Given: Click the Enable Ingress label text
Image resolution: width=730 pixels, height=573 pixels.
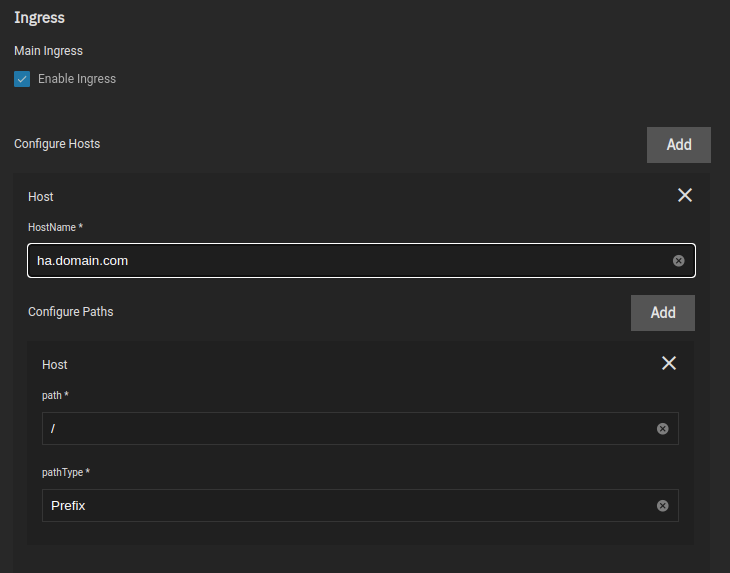Looking at the screenshot, I should 77,79.
